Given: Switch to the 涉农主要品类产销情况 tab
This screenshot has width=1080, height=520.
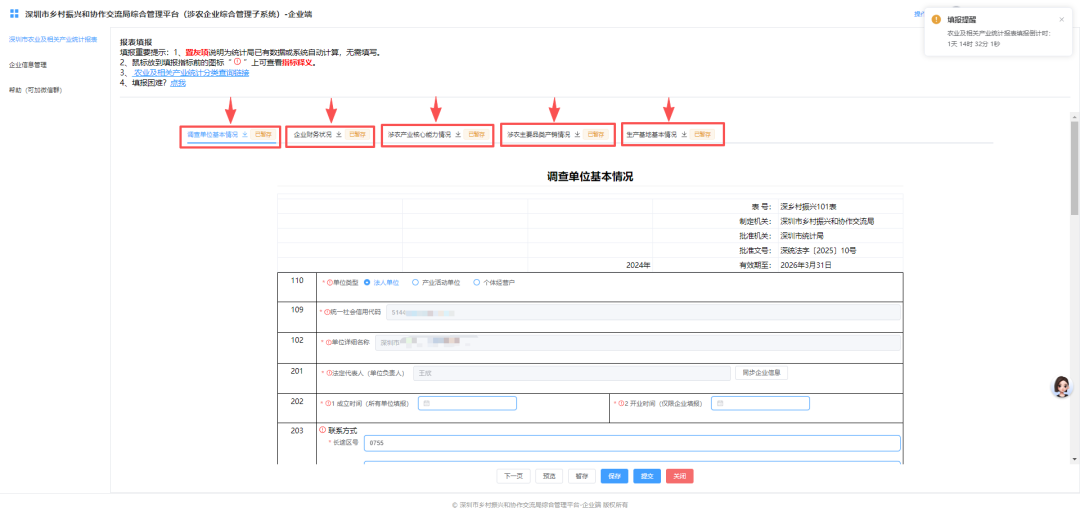Looking at the screenshot, I should coord(538,134).
